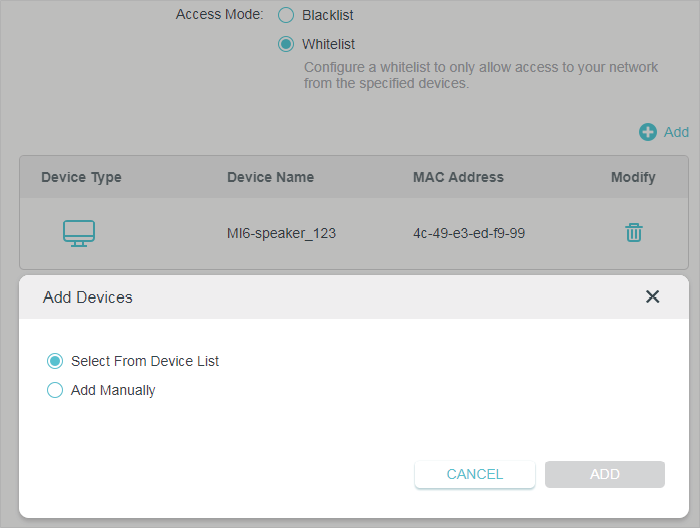
Task: Click the whitelist description text
Action: pyautogui.click(x=480, y=75)
